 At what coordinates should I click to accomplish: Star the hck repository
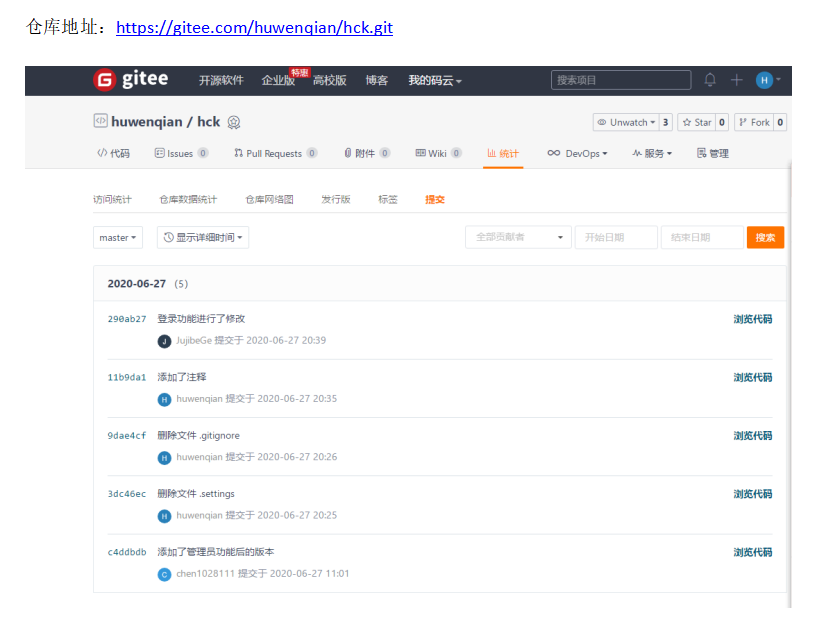coord(696,122)
